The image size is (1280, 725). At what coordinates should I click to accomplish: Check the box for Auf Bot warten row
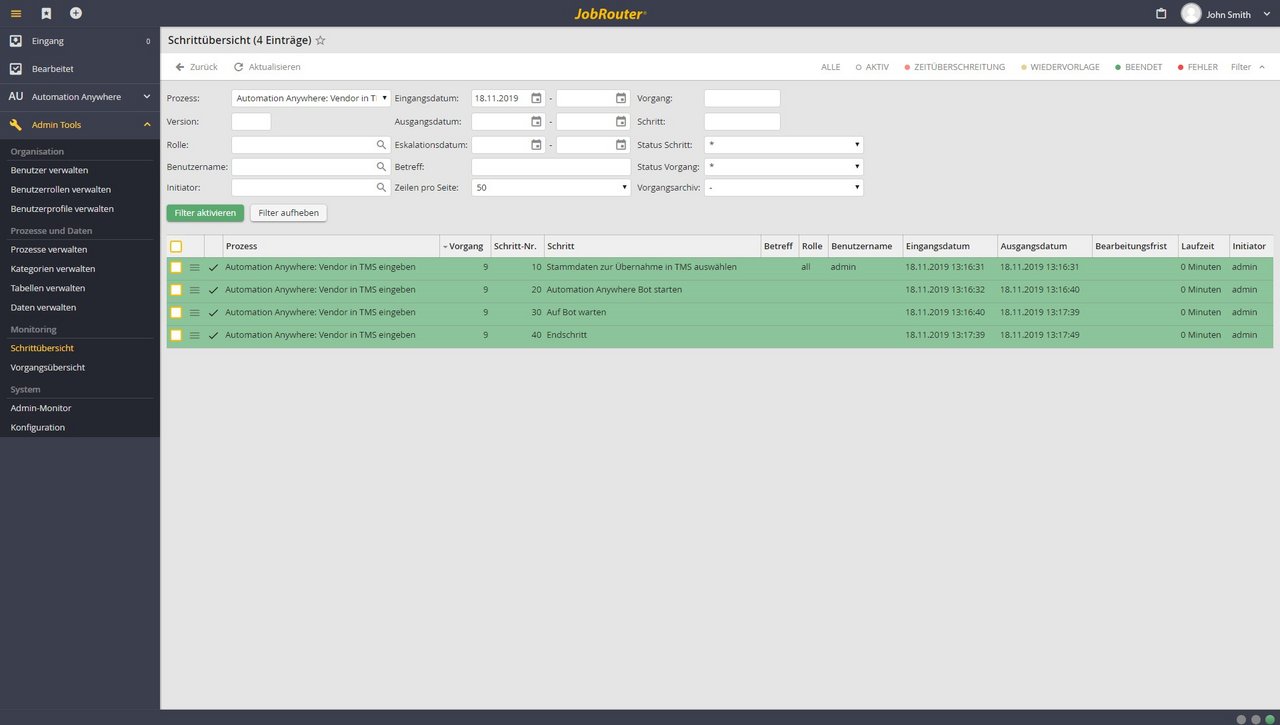[176, 313]
